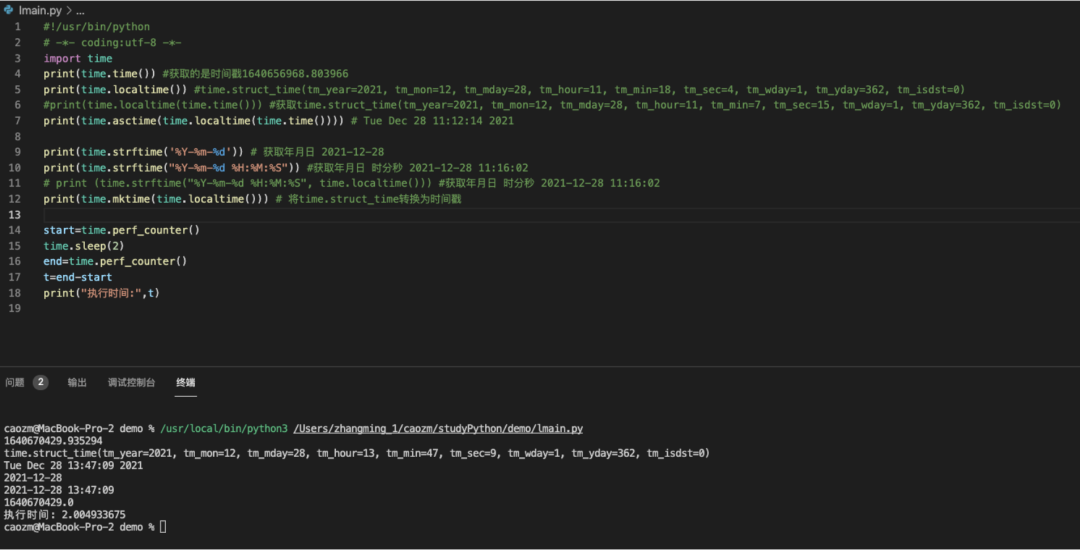Click the terminal prompt cursor block
The width and height of the screenshot is (1080, 550).
pyautogui.click(x=163, y=527)
